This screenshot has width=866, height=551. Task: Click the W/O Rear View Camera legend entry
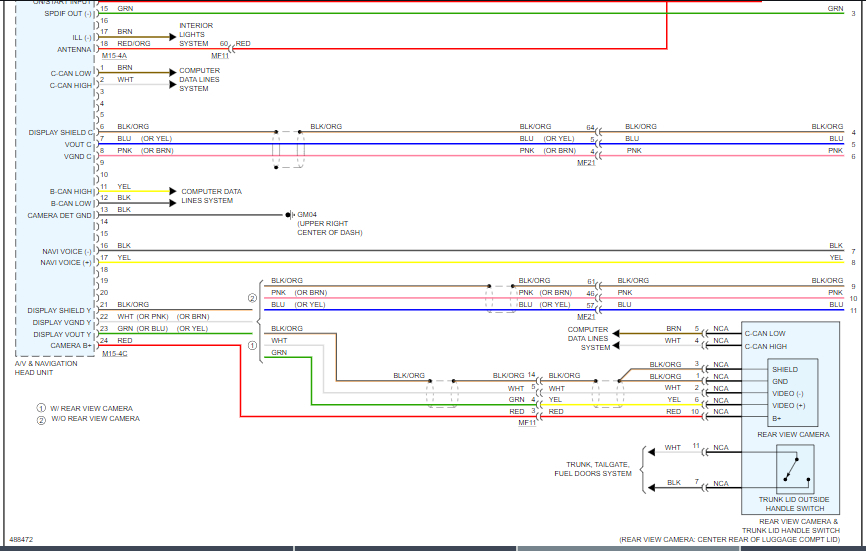[x=88, y=419]
